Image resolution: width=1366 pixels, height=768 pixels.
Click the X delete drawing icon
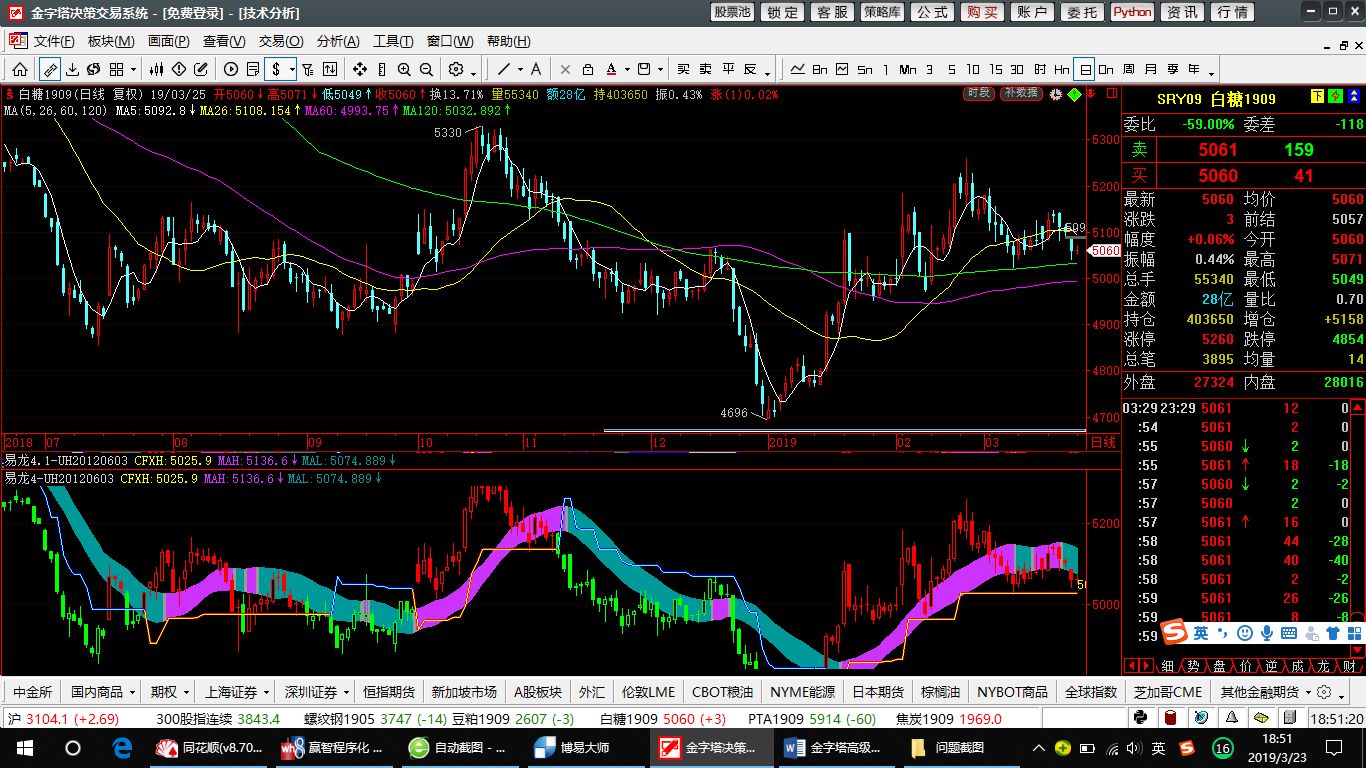[x=565, y=69]
